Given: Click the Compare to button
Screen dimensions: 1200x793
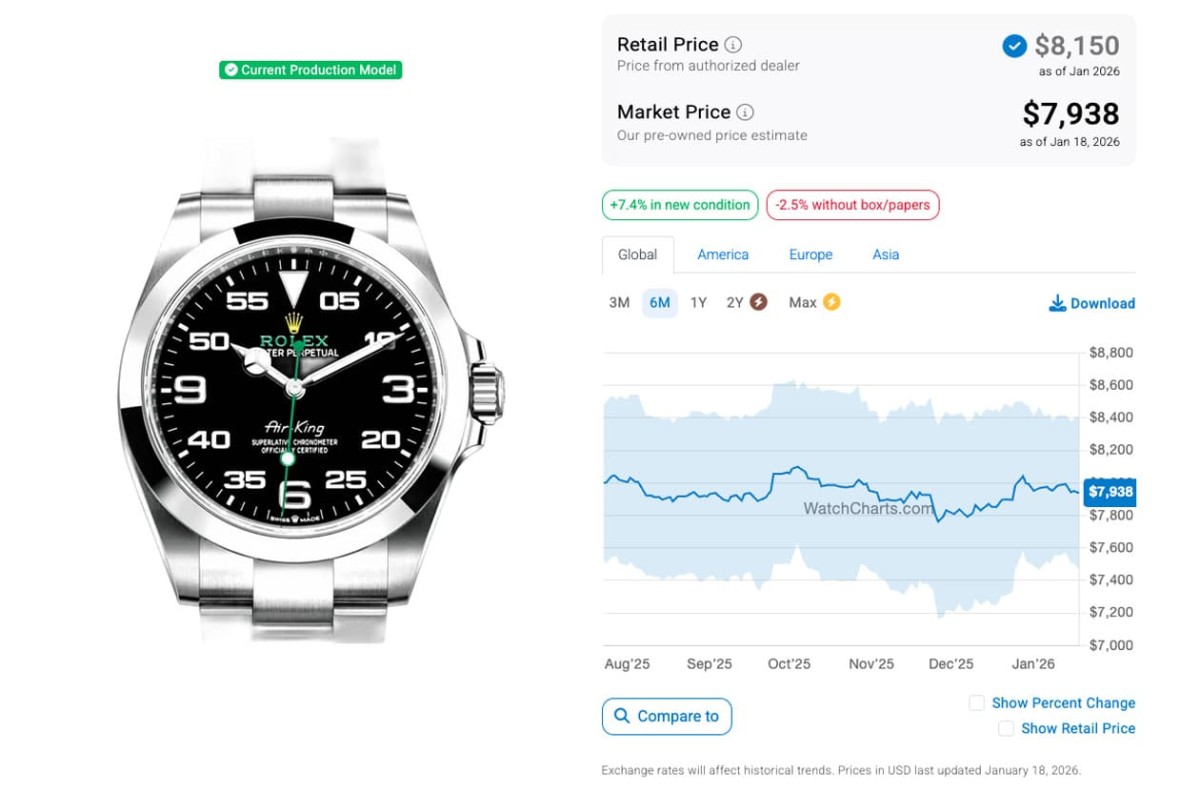Looking at the screenshot, I should pyautogui.click(x=667, y=716).
